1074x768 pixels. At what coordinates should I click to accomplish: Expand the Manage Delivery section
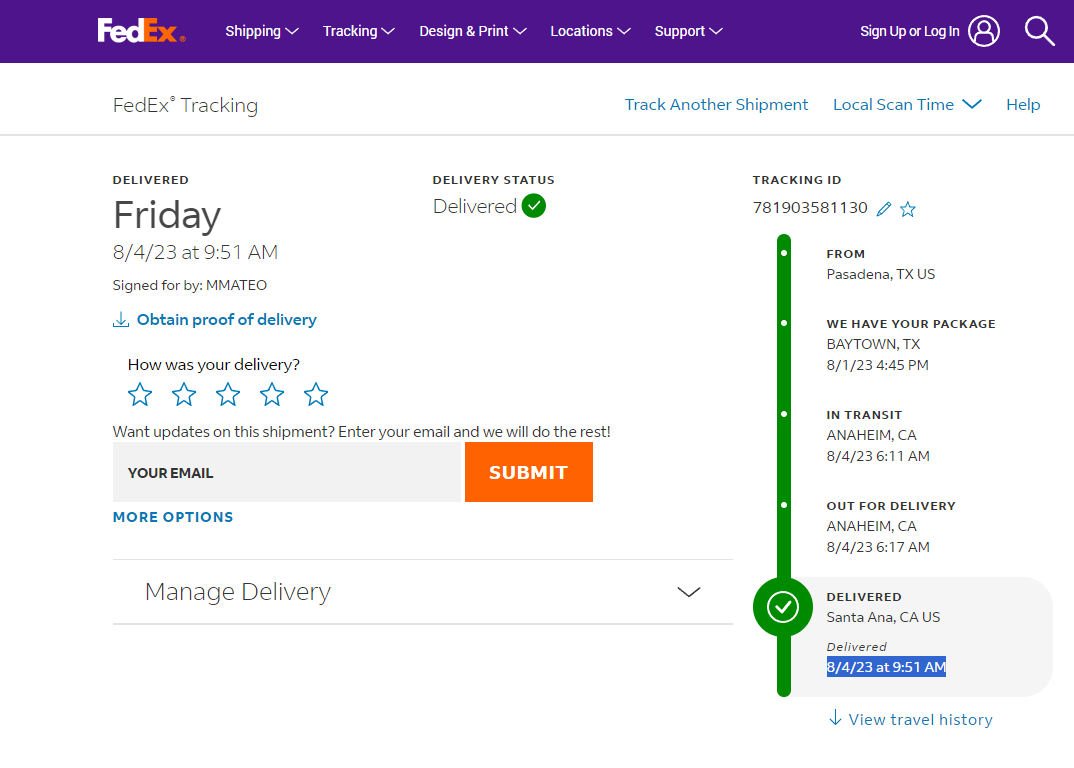(423, 592)
